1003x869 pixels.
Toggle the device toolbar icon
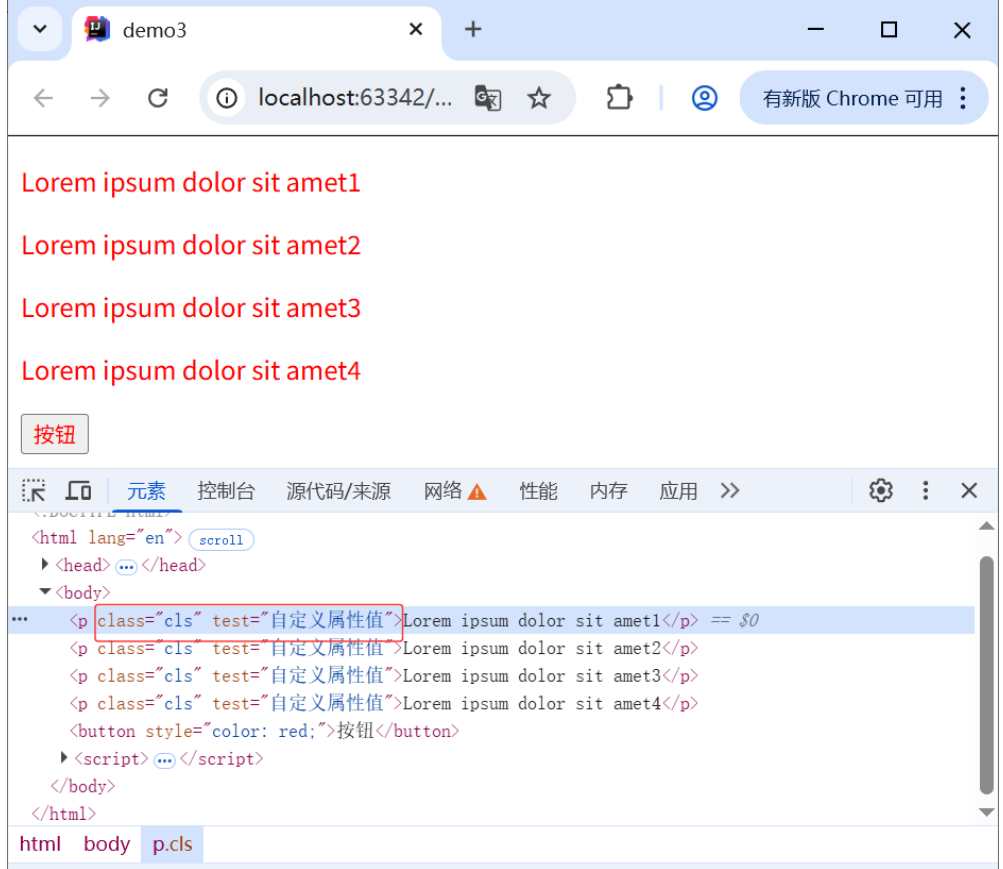[x=79, y=491]
